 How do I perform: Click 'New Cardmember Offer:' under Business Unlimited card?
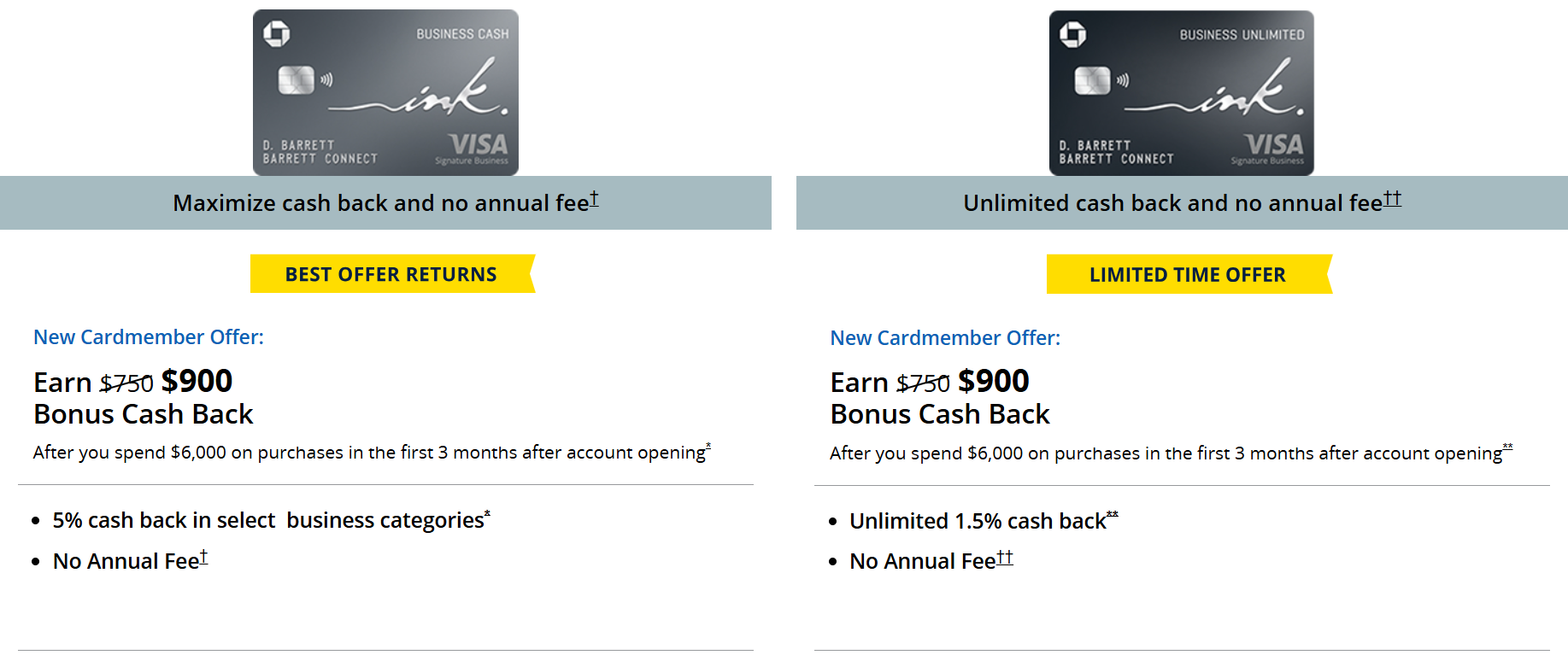pos(945,338)
